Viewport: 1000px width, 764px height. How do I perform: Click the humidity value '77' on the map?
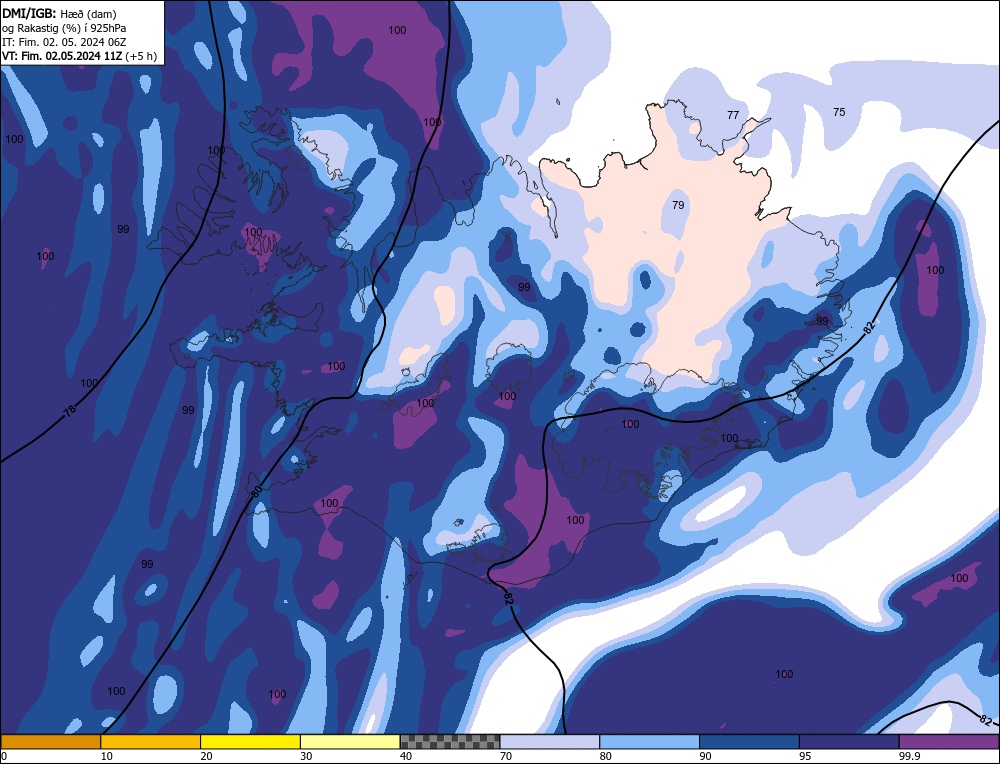point(733,115)
